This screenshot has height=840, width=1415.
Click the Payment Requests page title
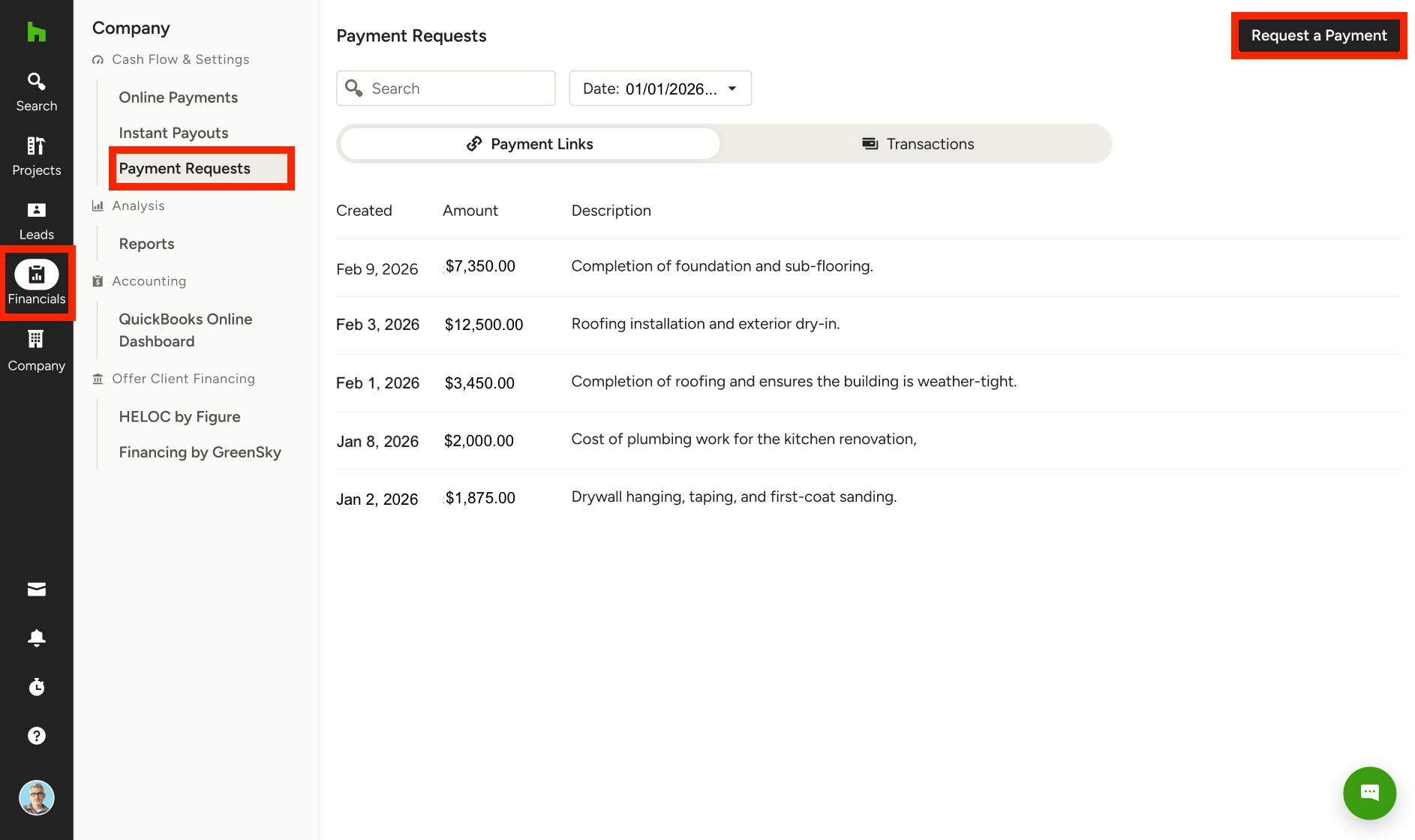coord(411,35)
